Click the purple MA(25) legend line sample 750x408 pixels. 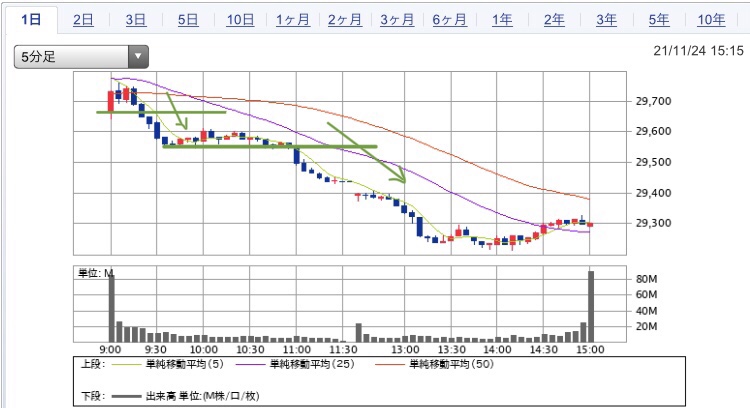[x=251, y=365]
